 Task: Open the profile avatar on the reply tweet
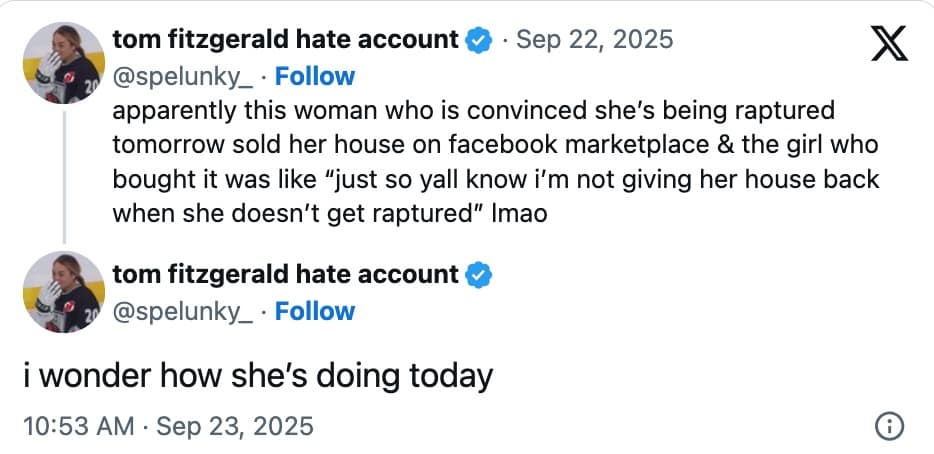point(63,292)
